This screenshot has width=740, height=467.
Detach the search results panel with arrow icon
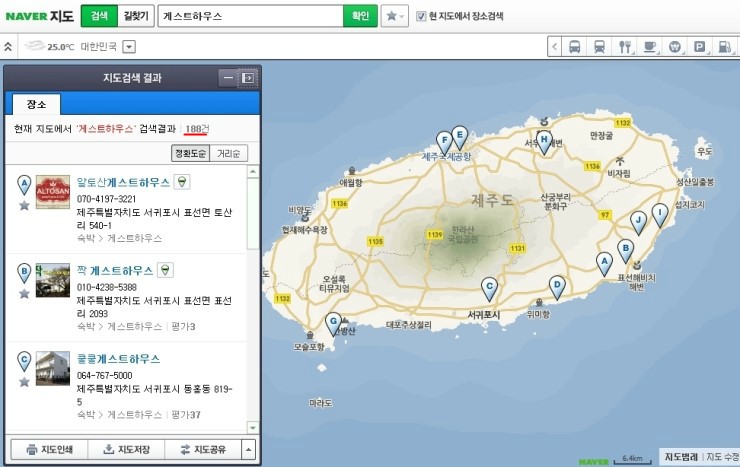248,78
